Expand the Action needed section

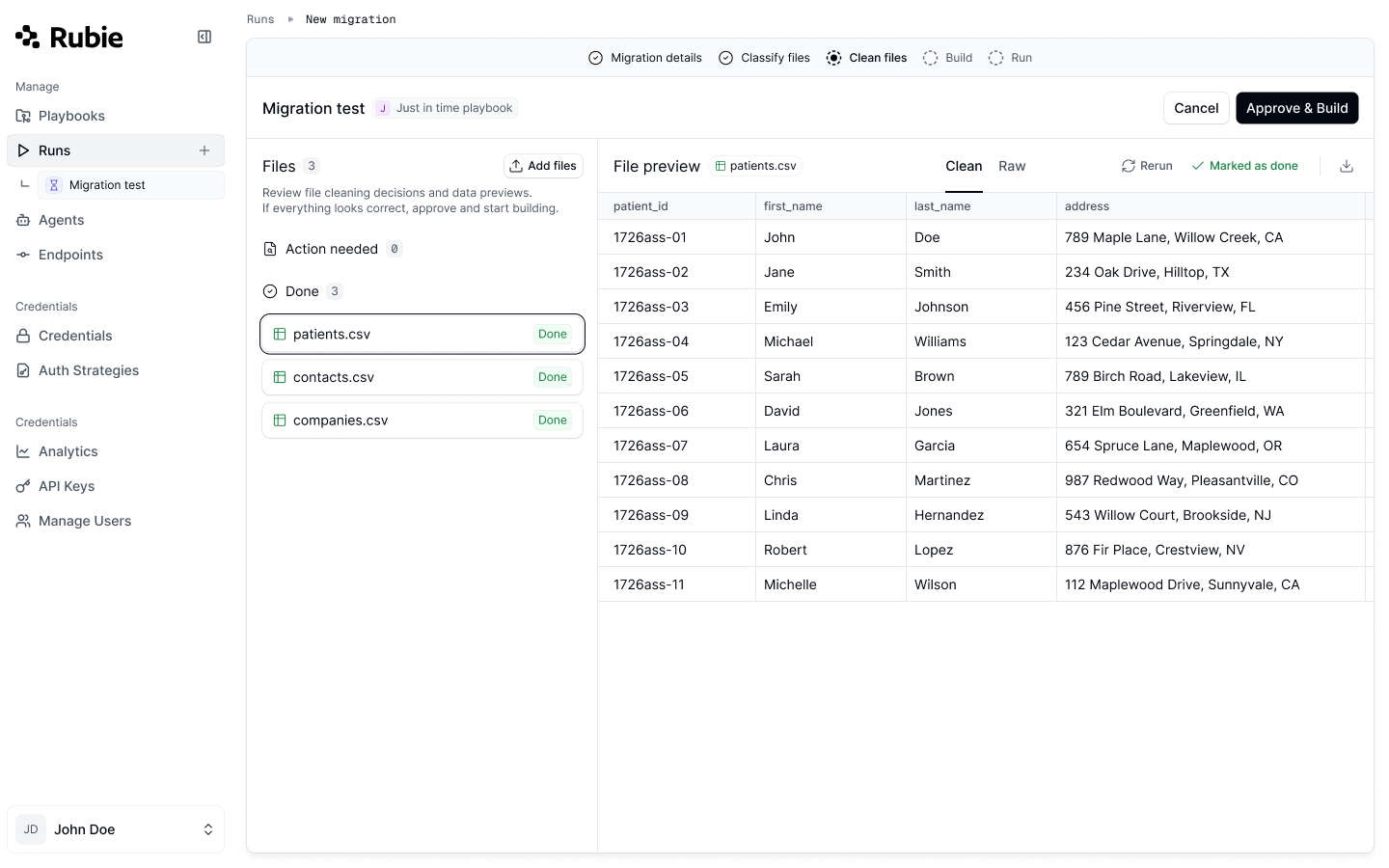331,249
